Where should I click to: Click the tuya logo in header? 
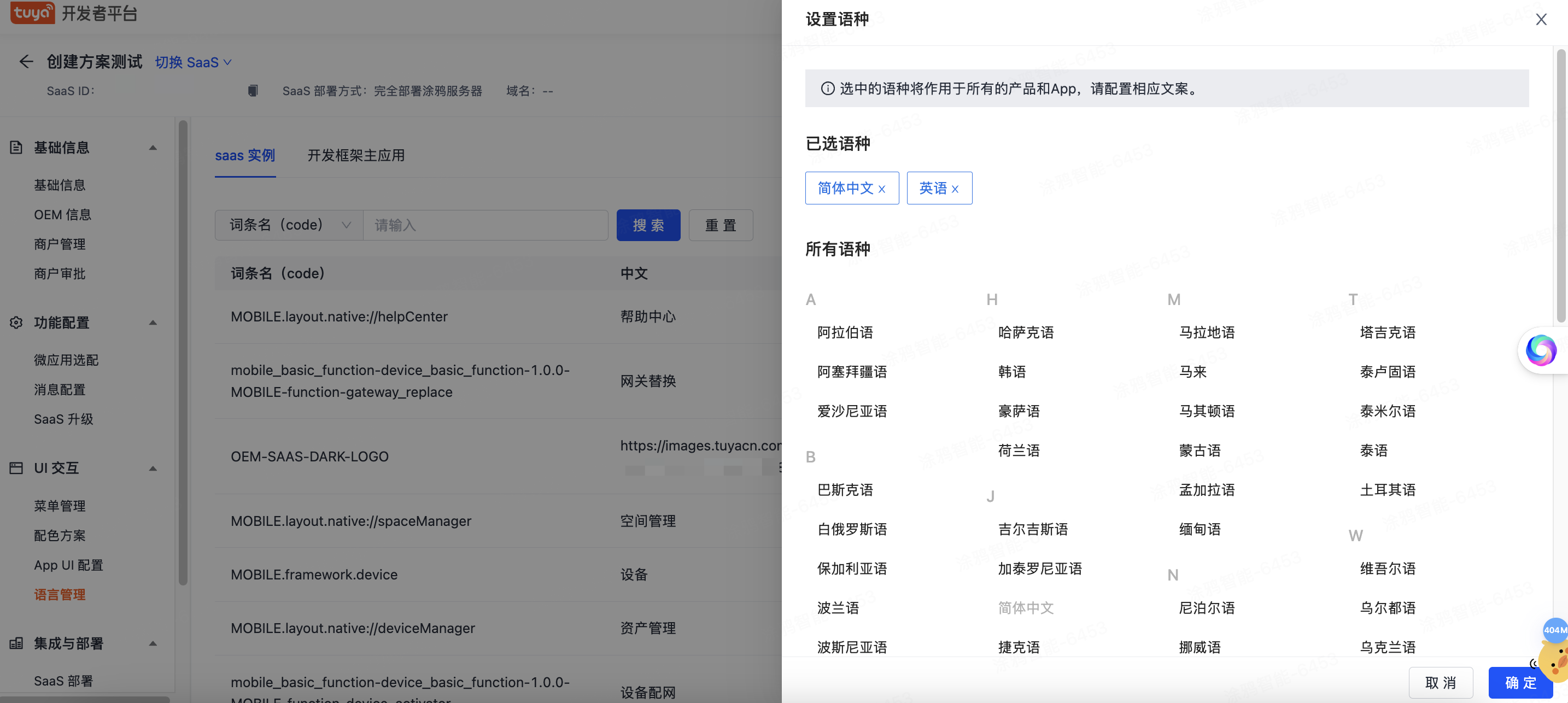click(x=33, y=12)
